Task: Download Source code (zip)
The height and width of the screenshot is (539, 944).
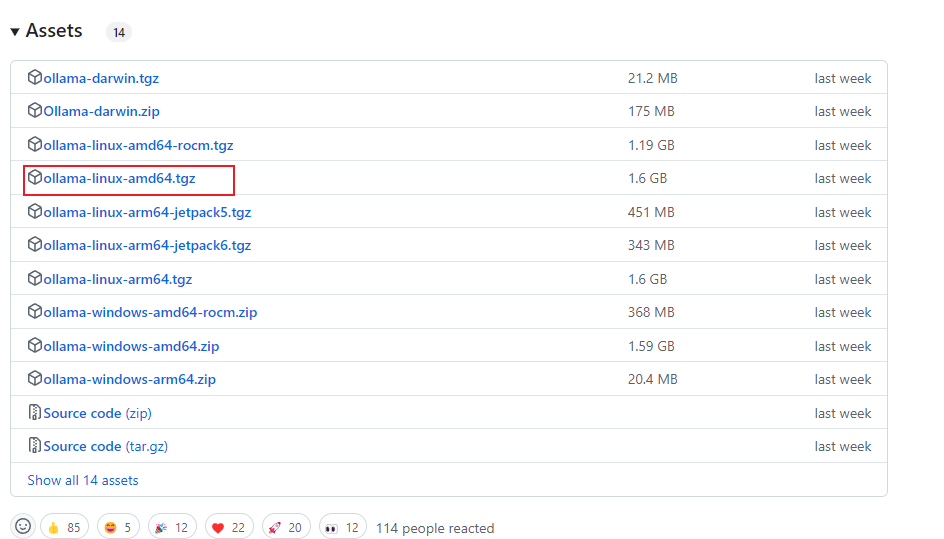Action: click(x=98, y=413)
